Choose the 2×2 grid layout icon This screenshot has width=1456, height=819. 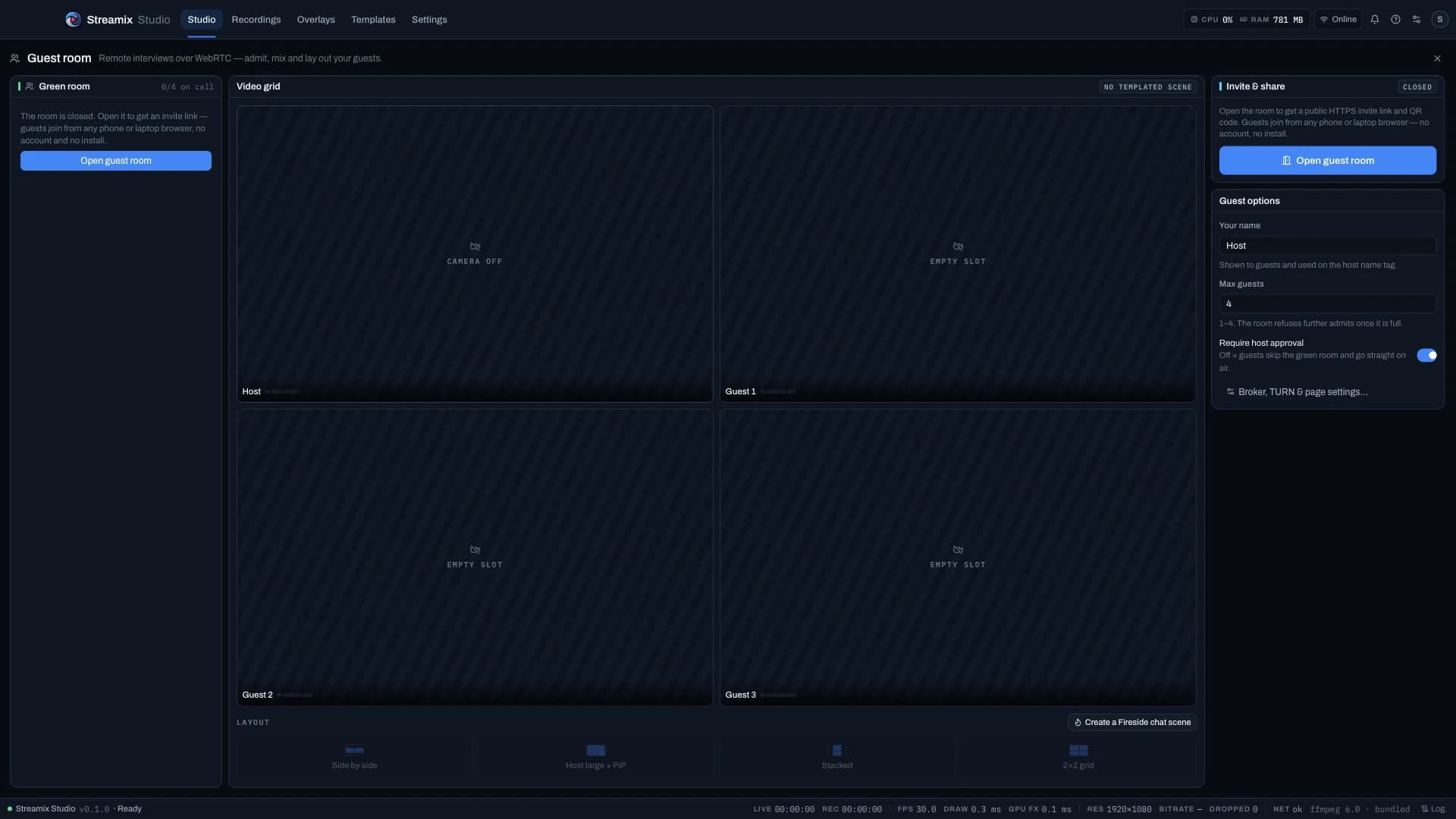click(1078, 750)
